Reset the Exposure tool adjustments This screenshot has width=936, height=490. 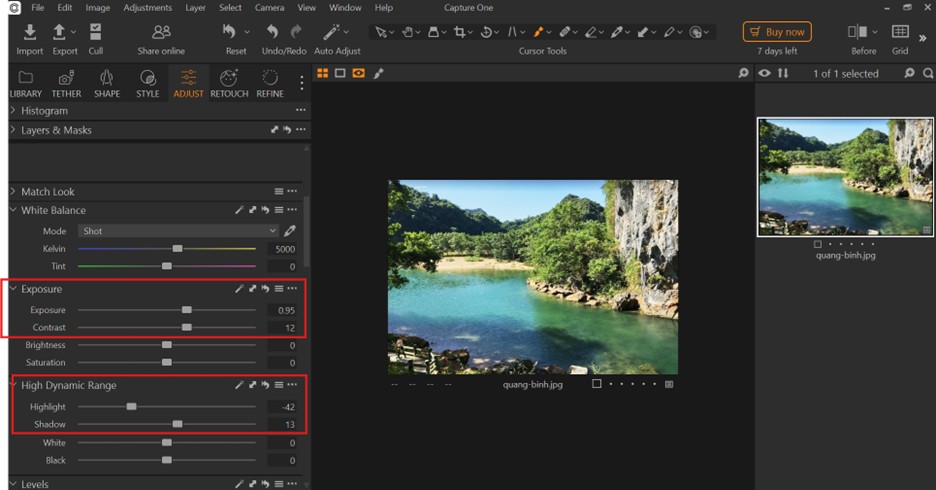(266, 289)
